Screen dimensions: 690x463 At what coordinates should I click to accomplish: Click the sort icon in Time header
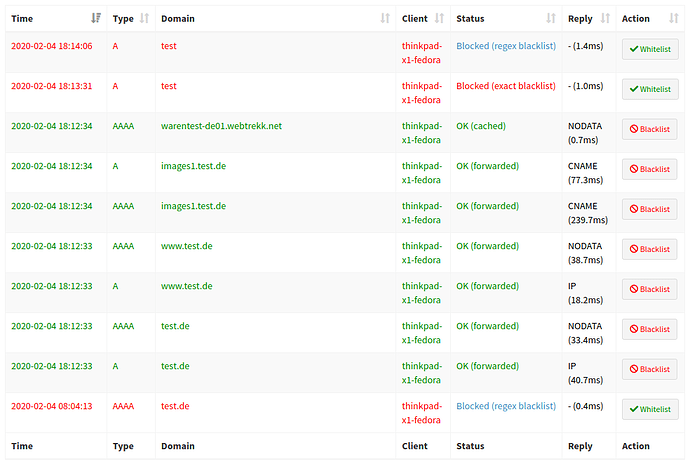pos(95,18)
